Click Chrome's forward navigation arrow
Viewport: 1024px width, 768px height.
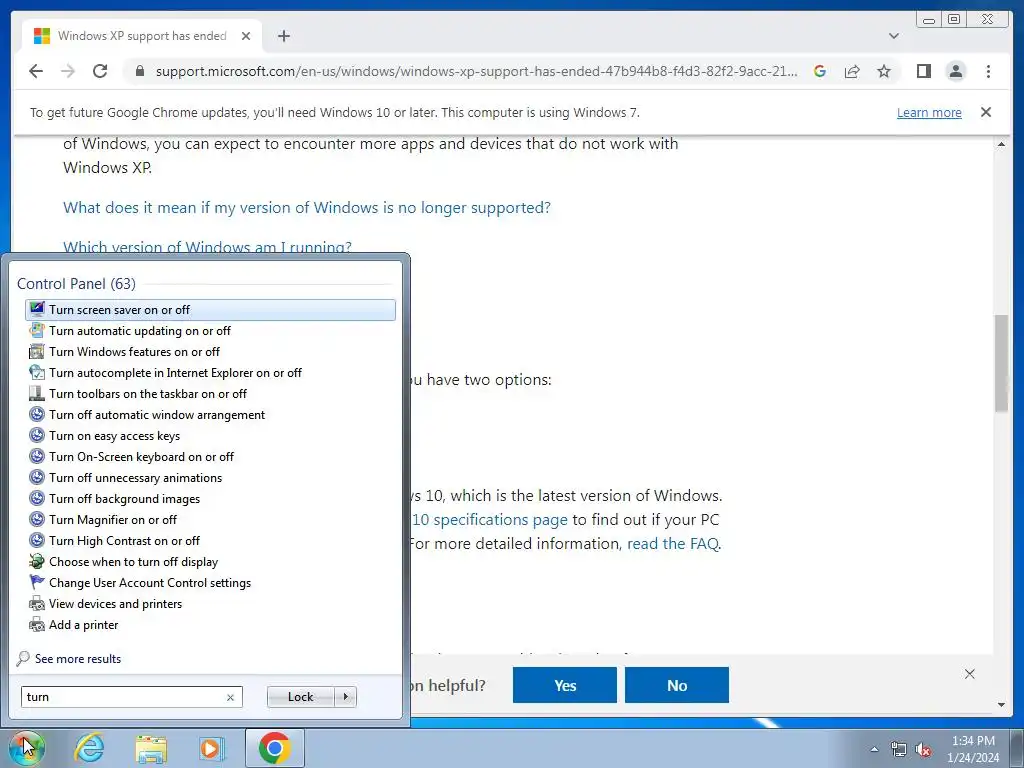pyautogui.click(x=68, y=71)
